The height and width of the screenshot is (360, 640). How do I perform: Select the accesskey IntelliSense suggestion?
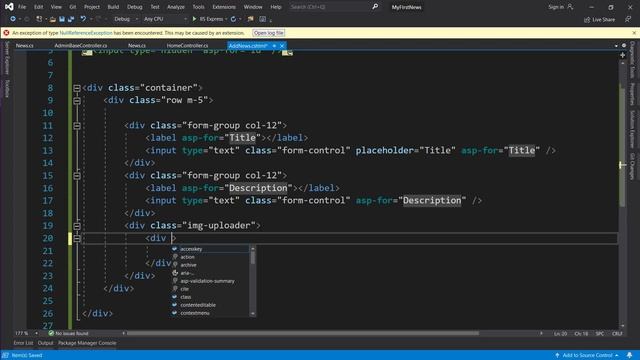tap(210, 249)
